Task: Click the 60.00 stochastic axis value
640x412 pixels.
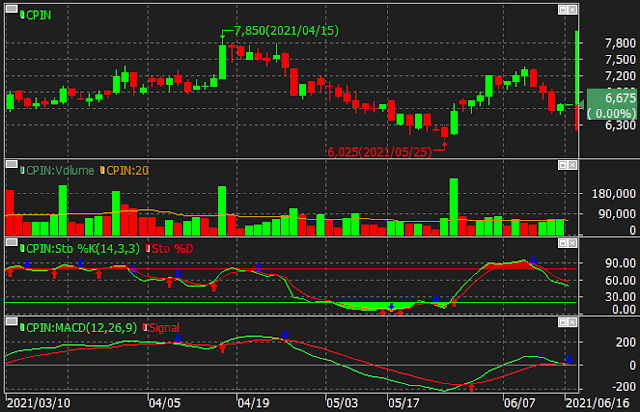Action: click(x=620, y=281)
